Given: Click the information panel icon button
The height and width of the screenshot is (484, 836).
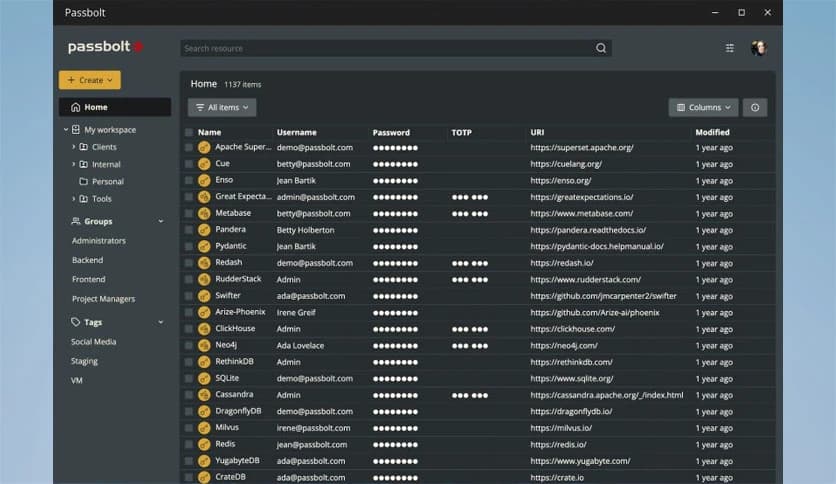Looking at the screenshot, I should pos(755,108).
